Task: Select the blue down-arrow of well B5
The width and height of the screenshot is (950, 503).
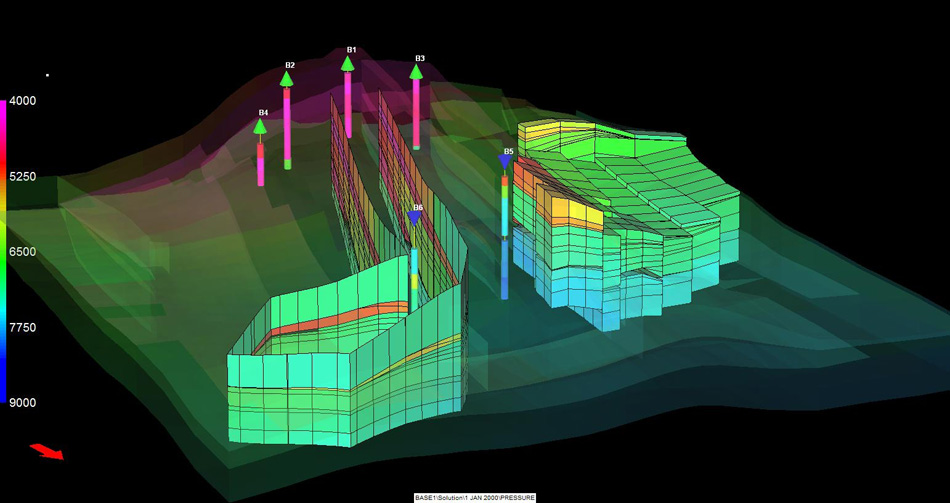Action: (505, 162)
